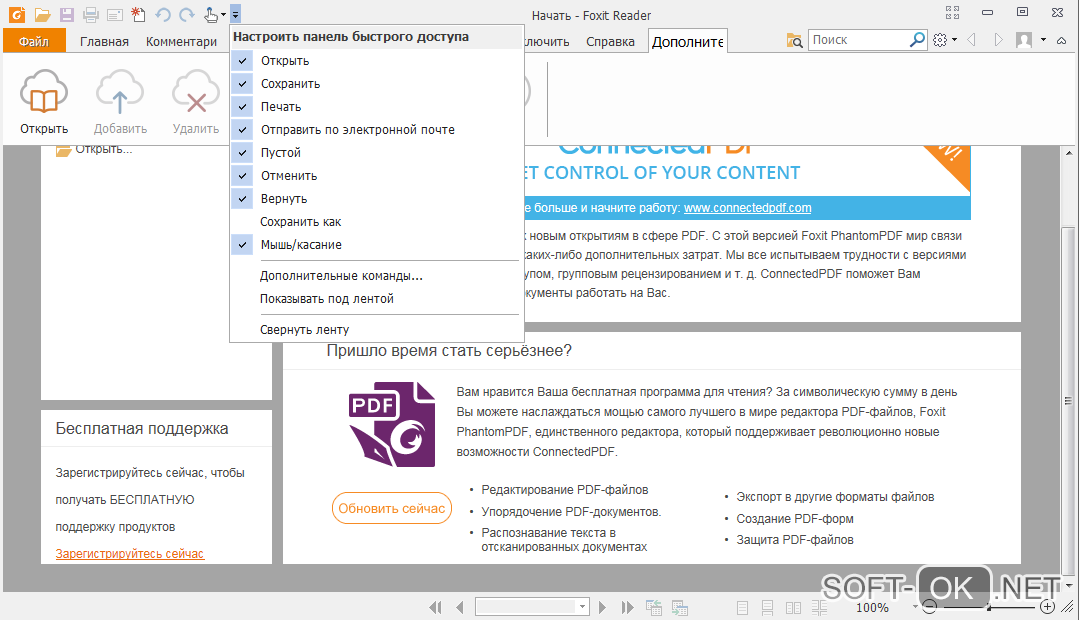This screenshot has height=620, width=1079.
Task: Open the touch mode dropdown arrow
Action: (224, 15)
